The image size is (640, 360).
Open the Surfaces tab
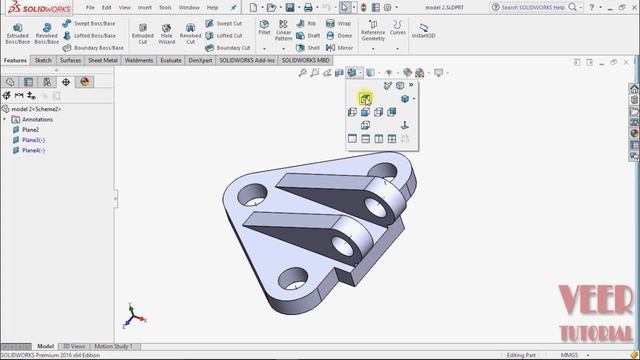(x=70, y=60)
